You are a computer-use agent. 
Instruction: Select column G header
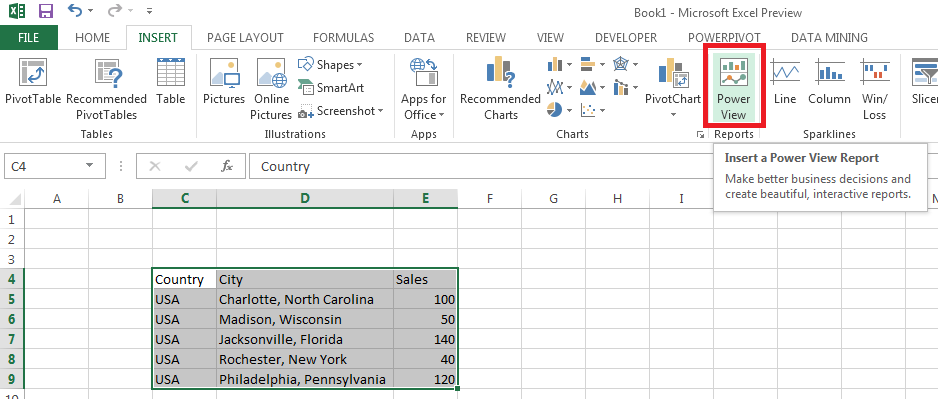(553, 199)
